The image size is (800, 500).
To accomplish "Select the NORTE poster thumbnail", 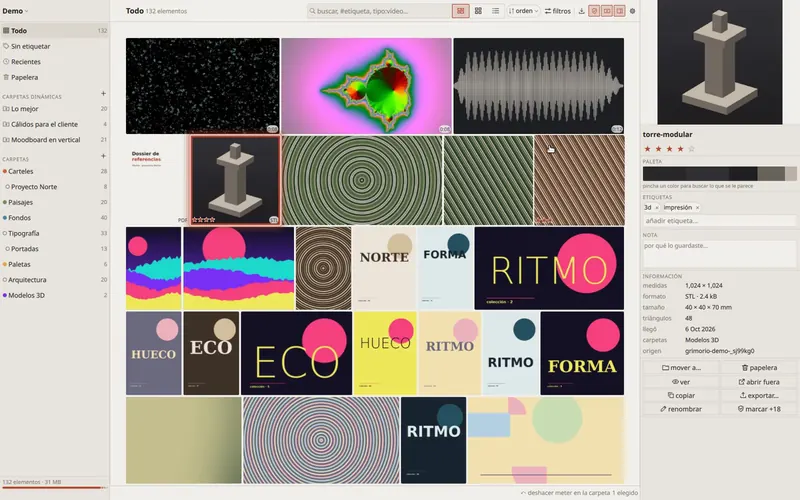I will tap(384, 268).
